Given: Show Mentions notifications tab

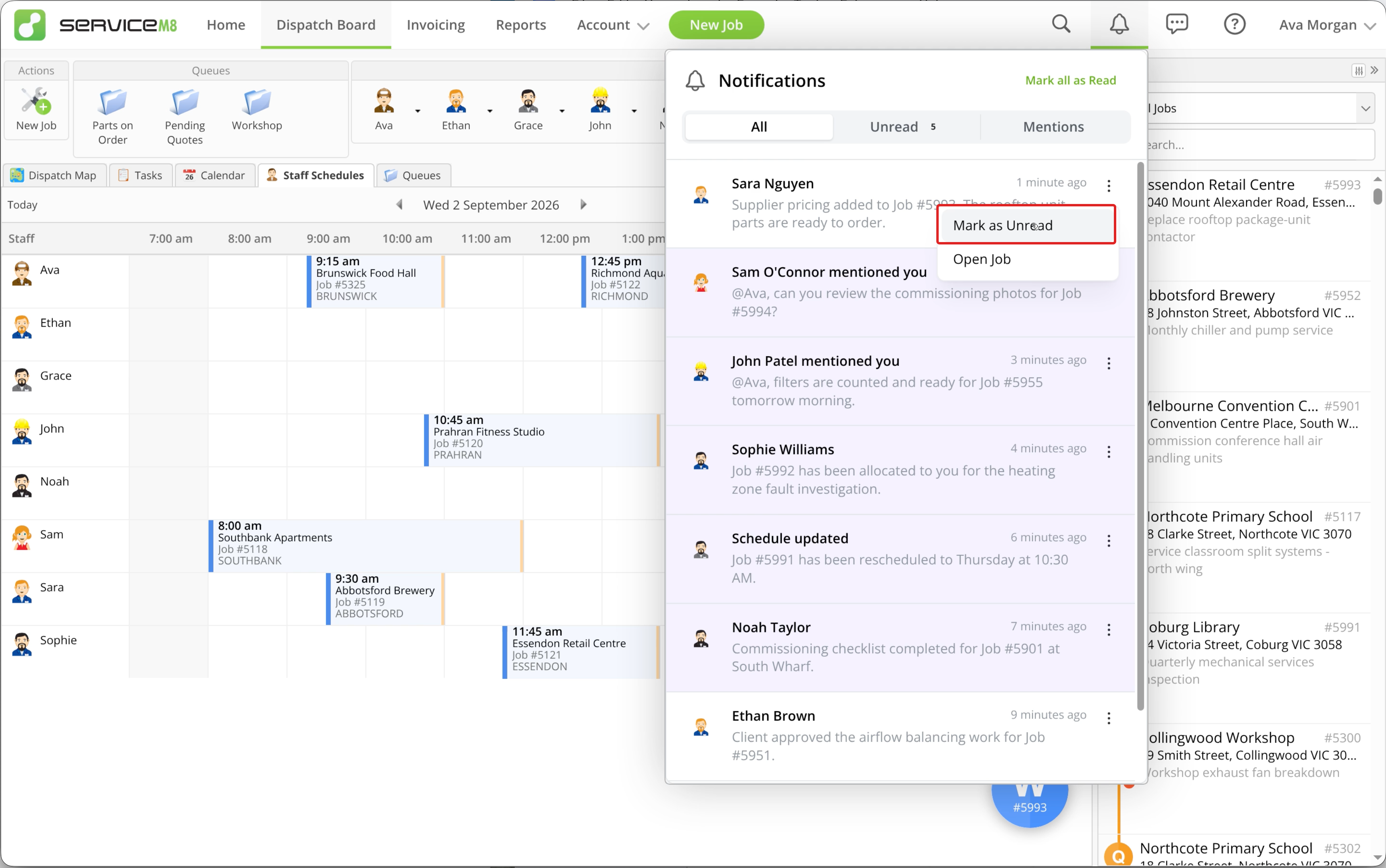Looking at the screenshot, I should point(1054,127).
